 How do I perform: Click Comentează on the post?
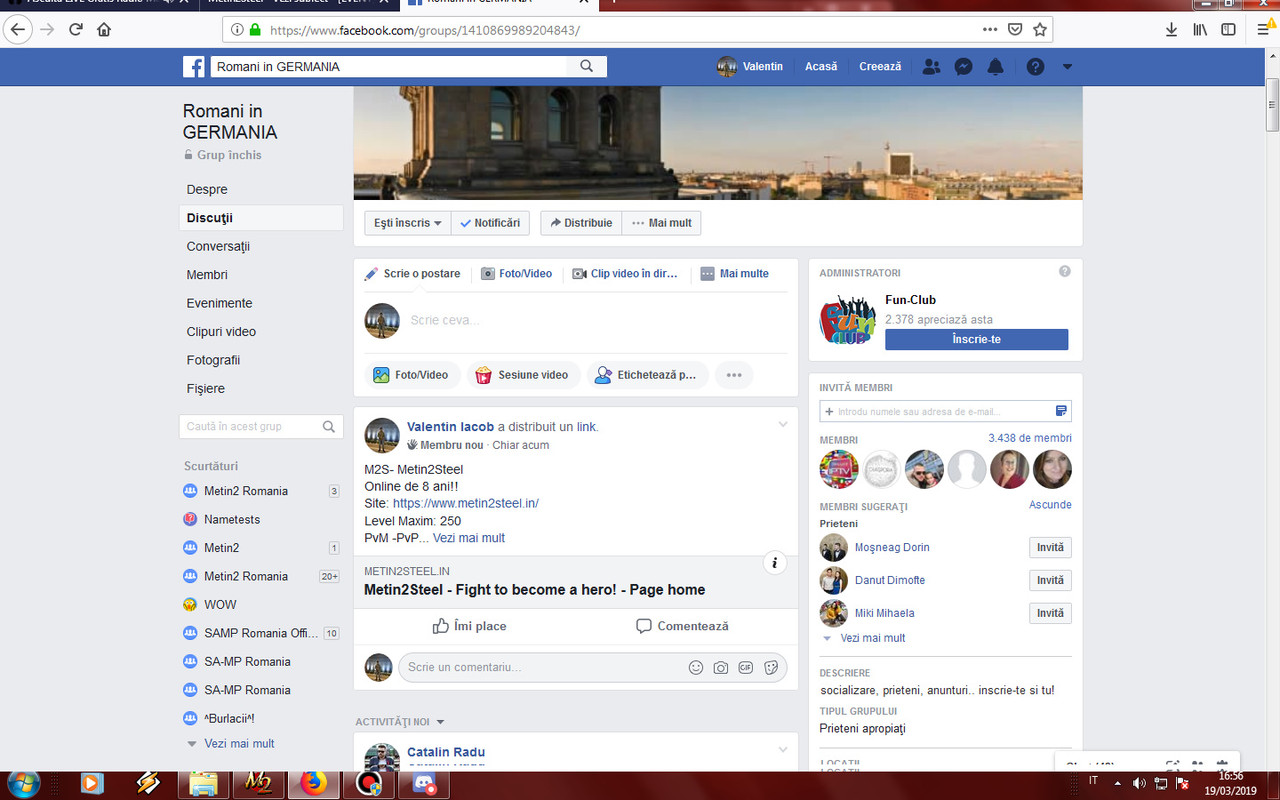click(x=682, y=626)
